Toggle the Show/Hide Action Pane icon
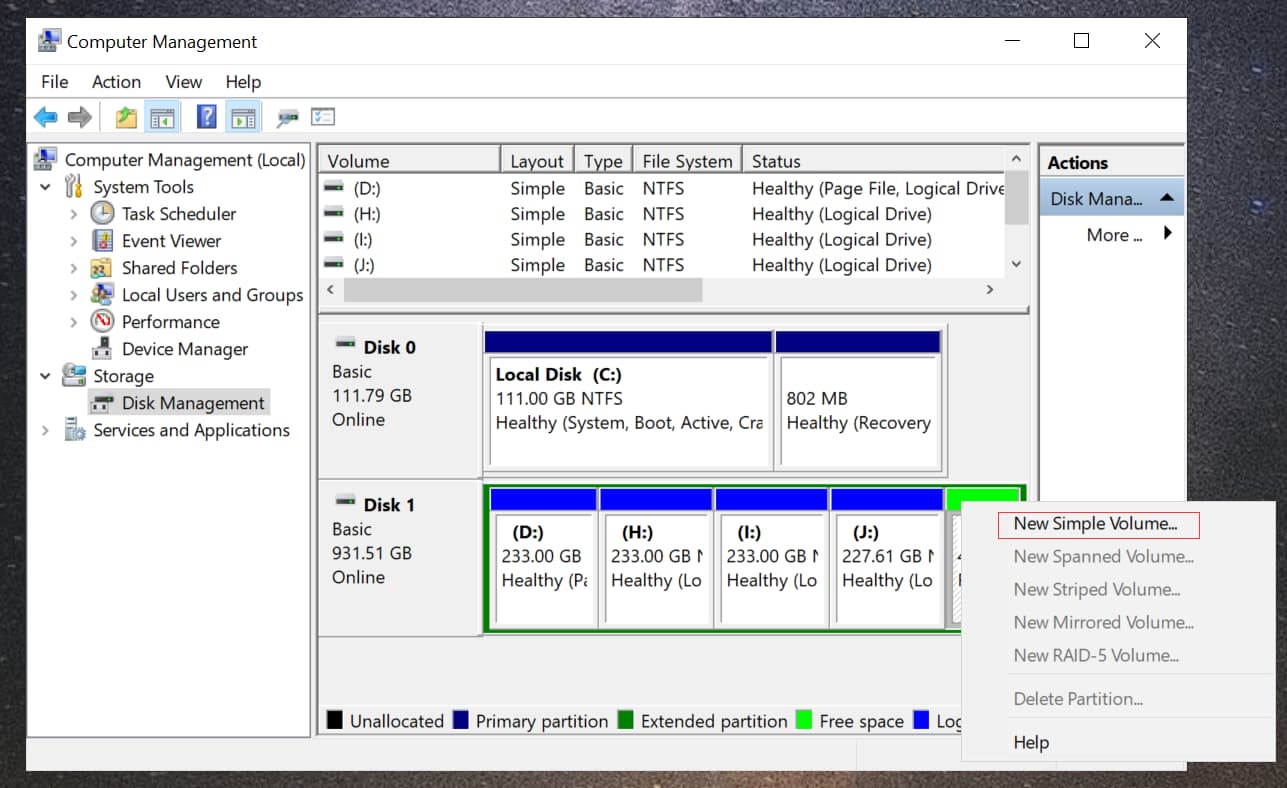Viewport: 1287px width, 788px height. click(x=243, y=117)
